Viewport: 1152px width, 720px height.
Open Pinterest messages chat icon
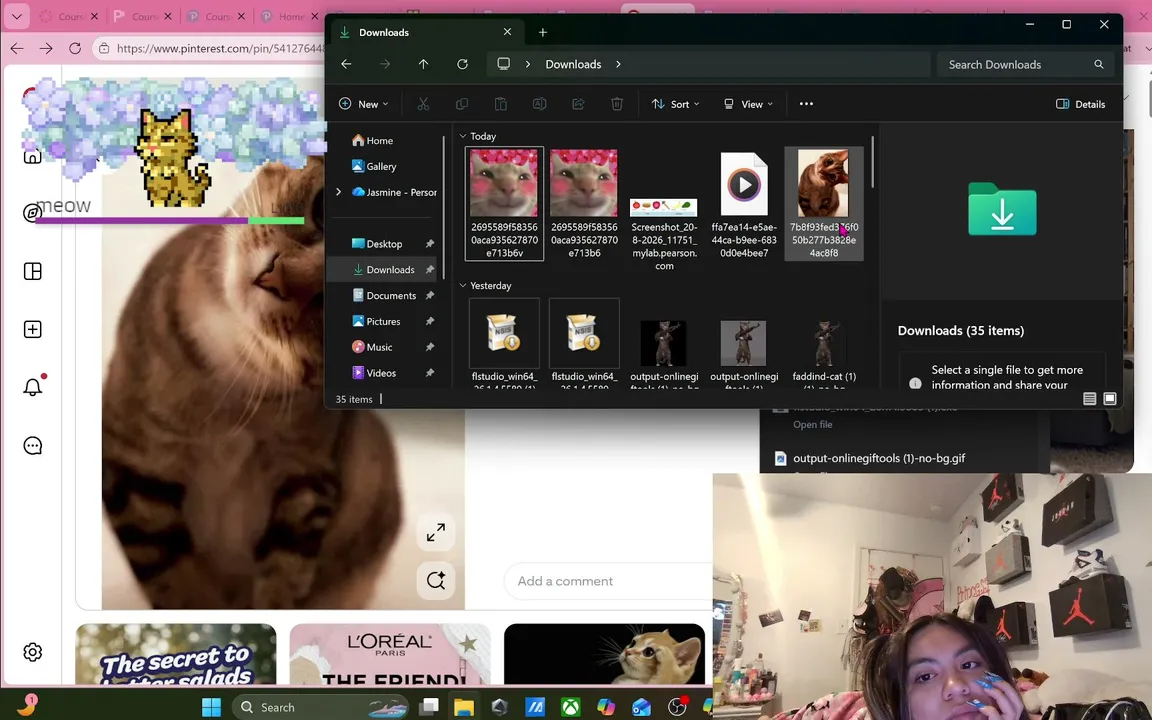pos(32,445)
